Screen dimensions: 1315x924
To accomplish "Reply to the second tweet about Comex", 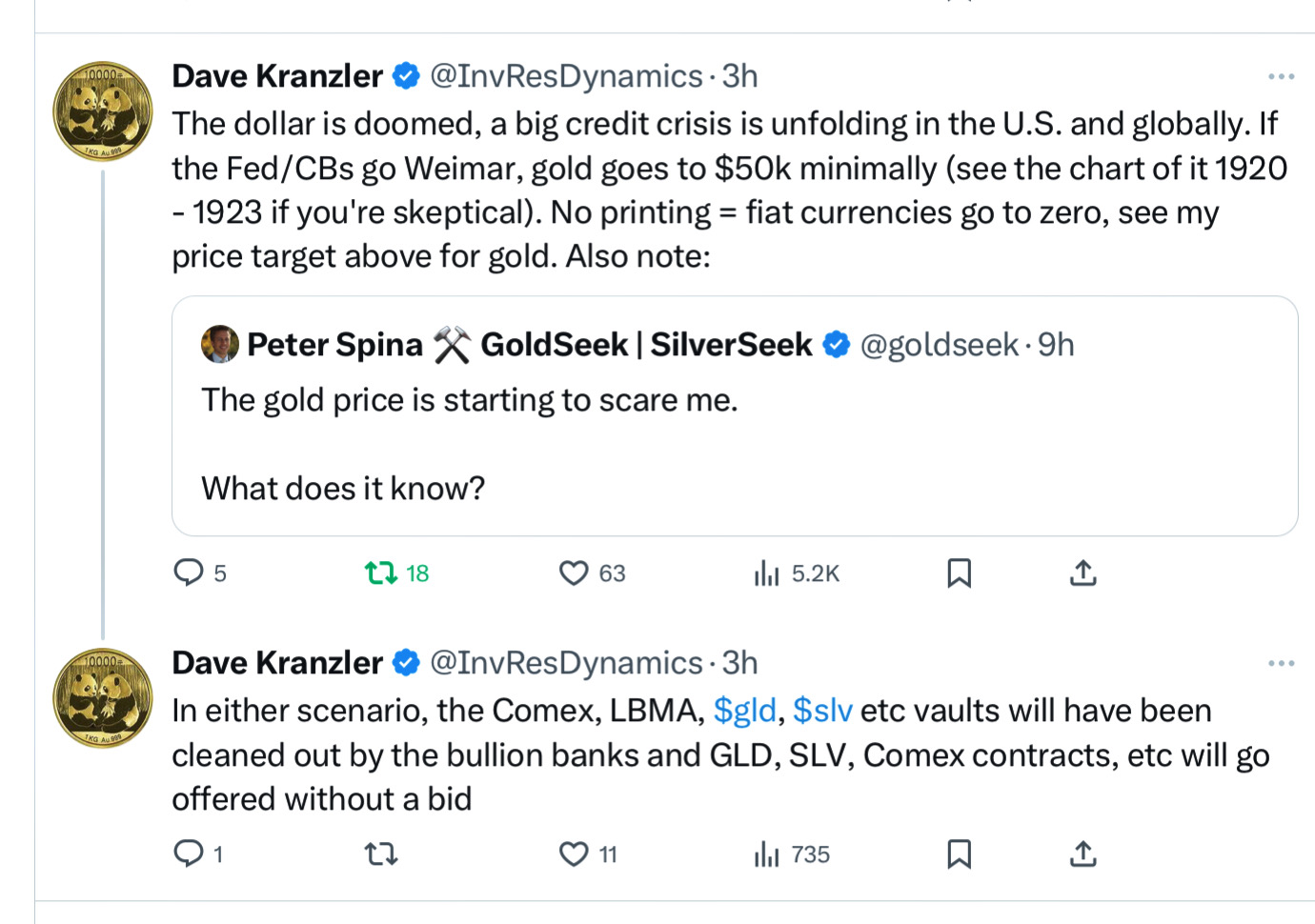I will pos(189,854).
